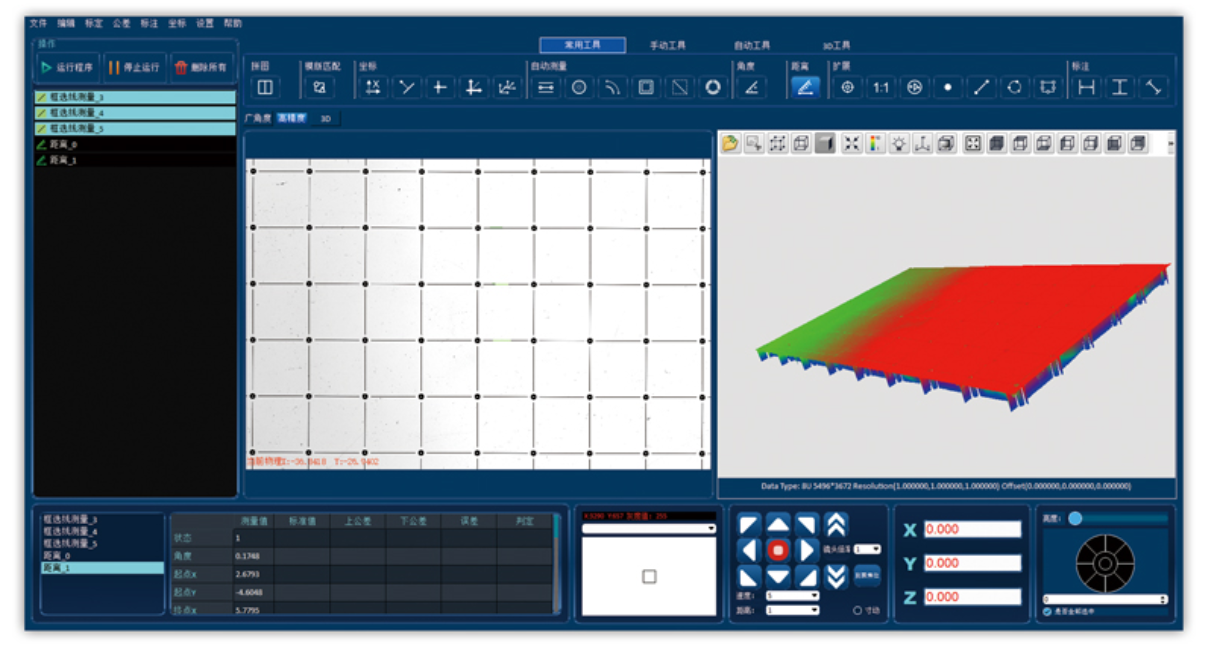
Task: Open the folder icon in the 3D viewer toolbar
Action: click(731, 144)
